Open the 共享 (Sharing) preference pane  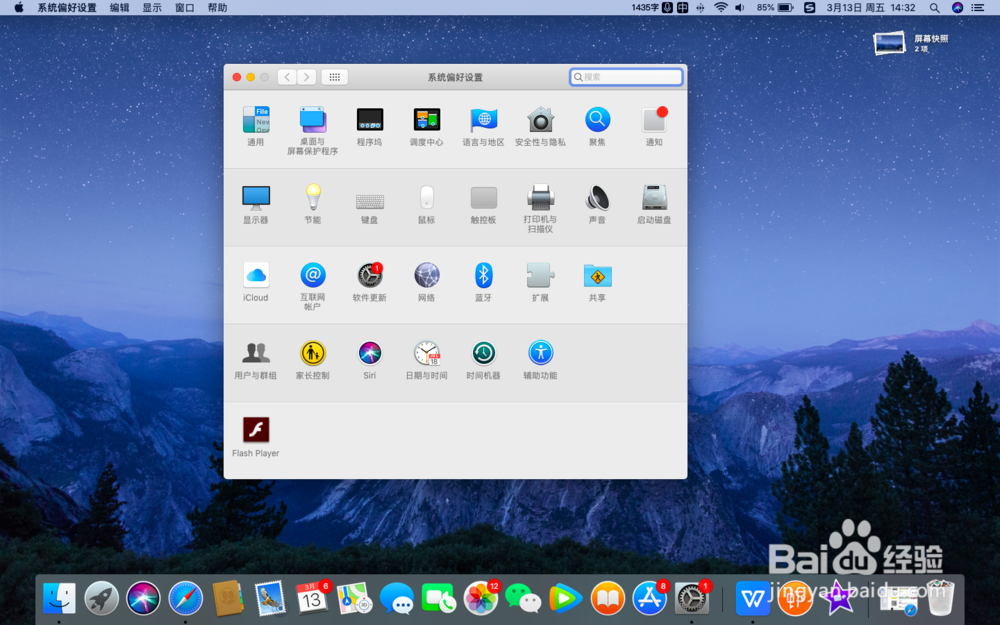(x=598, y=282)
